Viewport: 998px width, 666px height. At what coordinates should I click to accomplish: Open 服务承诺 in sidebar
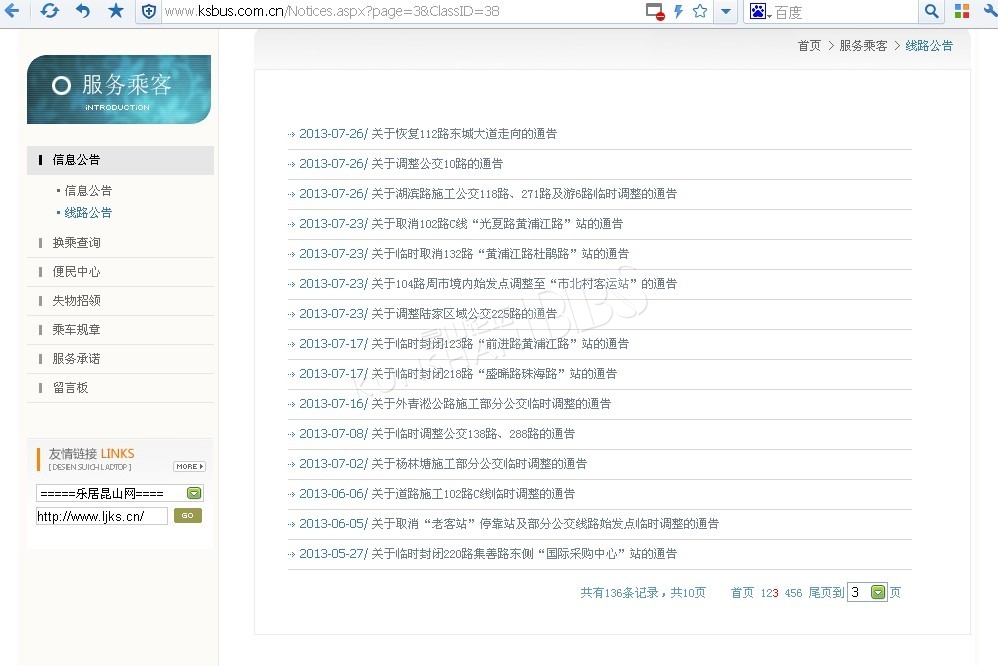point(76,358)
